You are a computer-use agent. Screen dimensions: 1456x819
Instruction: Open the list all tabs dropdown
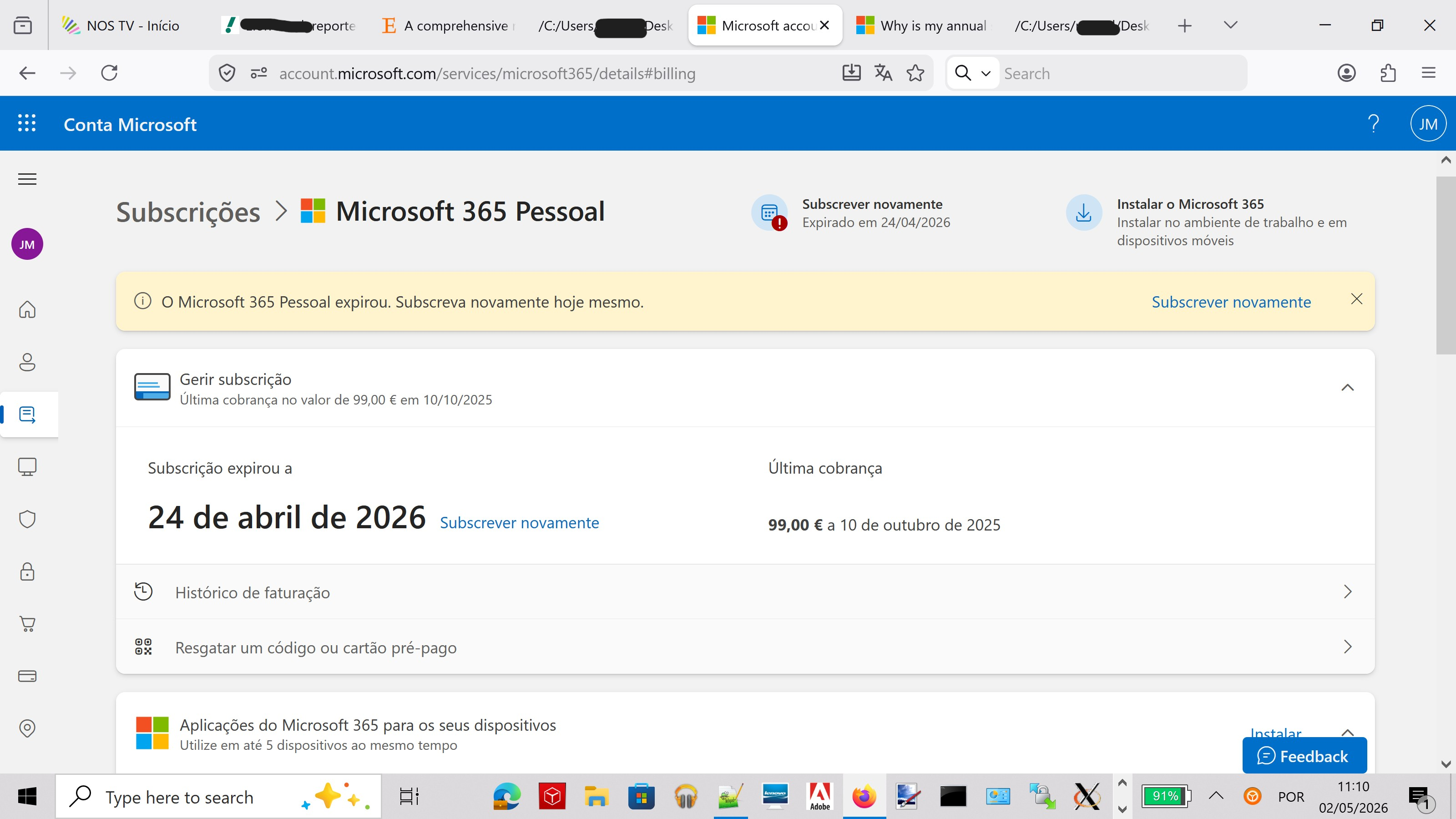click(x=1230, y=25)
